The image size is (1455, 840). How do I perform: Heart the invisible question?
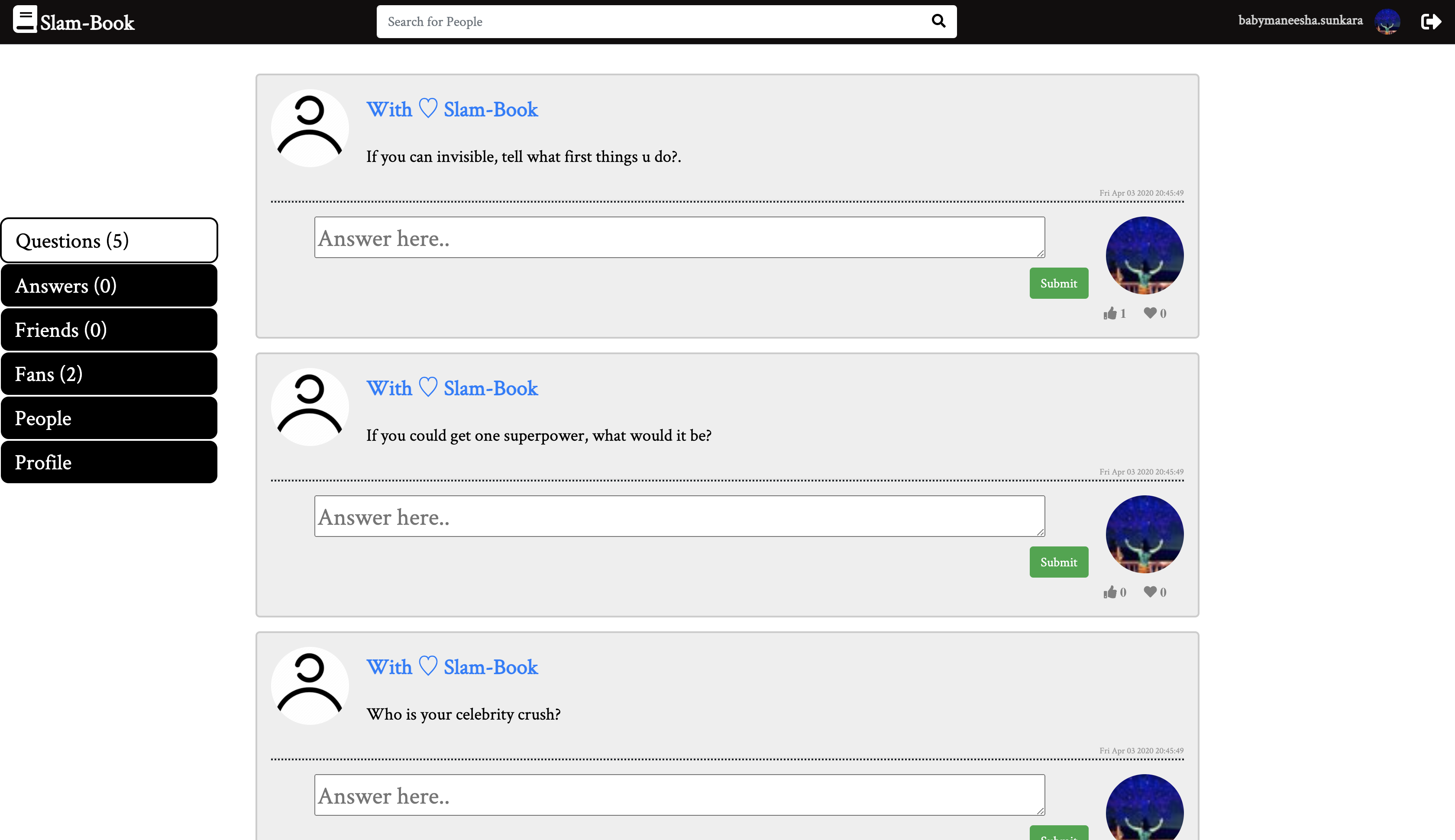pyautogui.click(x=1150, y=313)
